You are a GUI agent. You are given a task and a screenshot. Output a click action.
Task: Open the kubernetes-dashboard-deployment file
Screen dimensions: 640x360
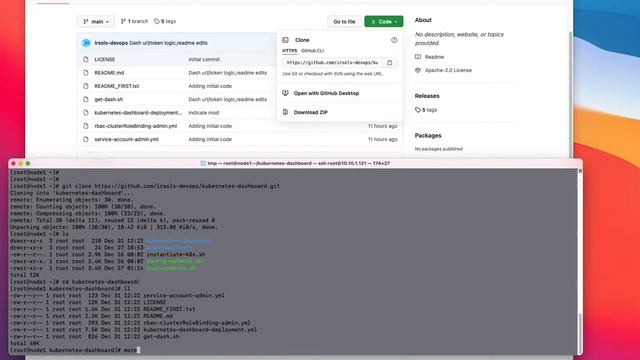138,113
